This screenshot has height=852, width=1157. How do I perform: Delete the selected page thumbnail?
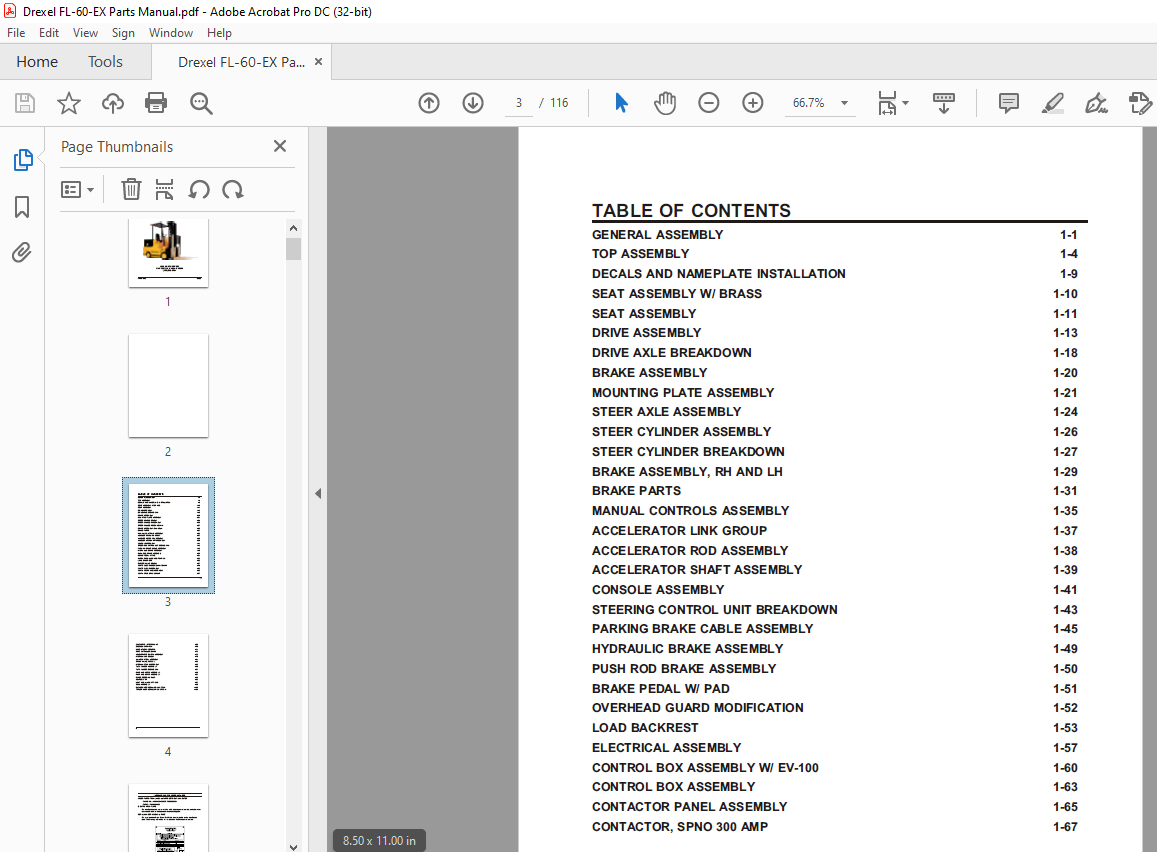(x=131, y=190)
